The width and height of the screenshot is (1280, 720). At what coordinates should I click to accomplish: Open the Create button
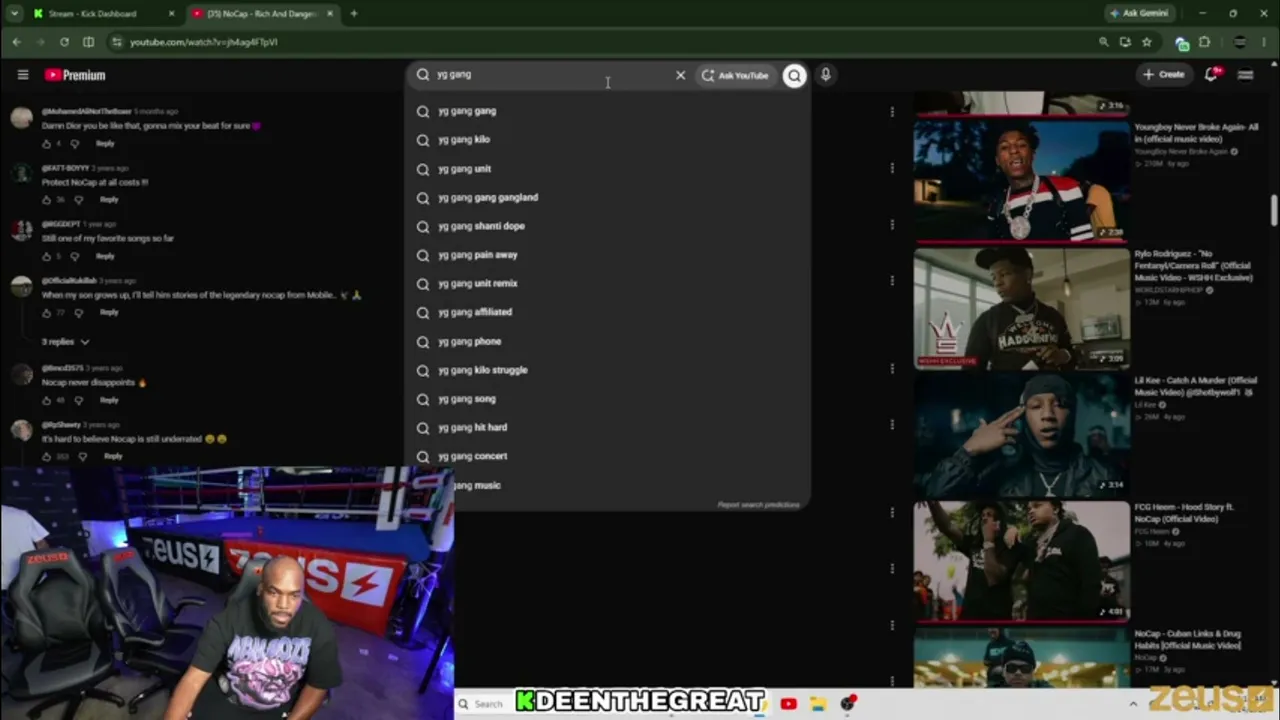(x=1164, y=75)
